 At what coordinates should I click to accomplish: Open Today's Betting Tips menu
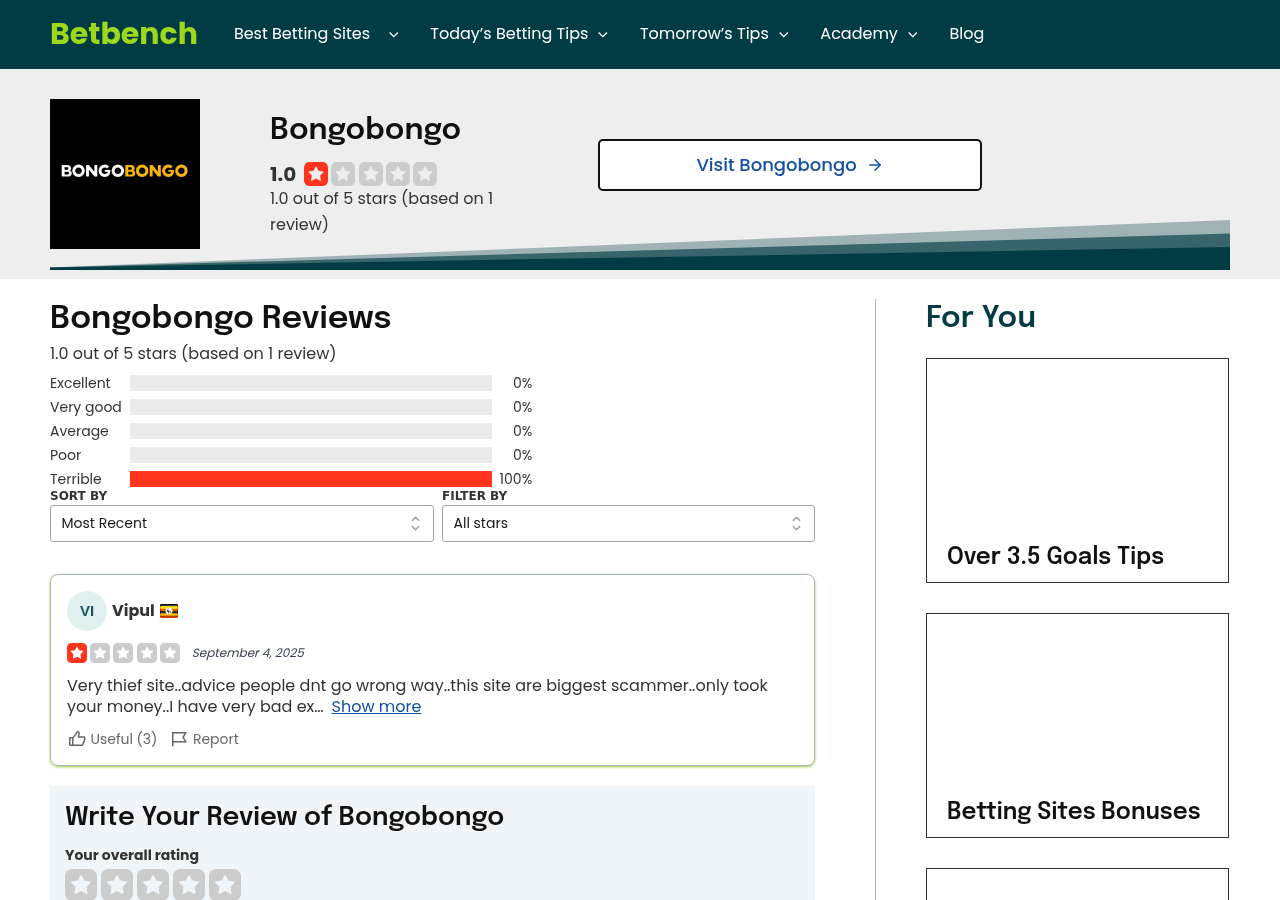pyautogui.click(x=509, y=34)
